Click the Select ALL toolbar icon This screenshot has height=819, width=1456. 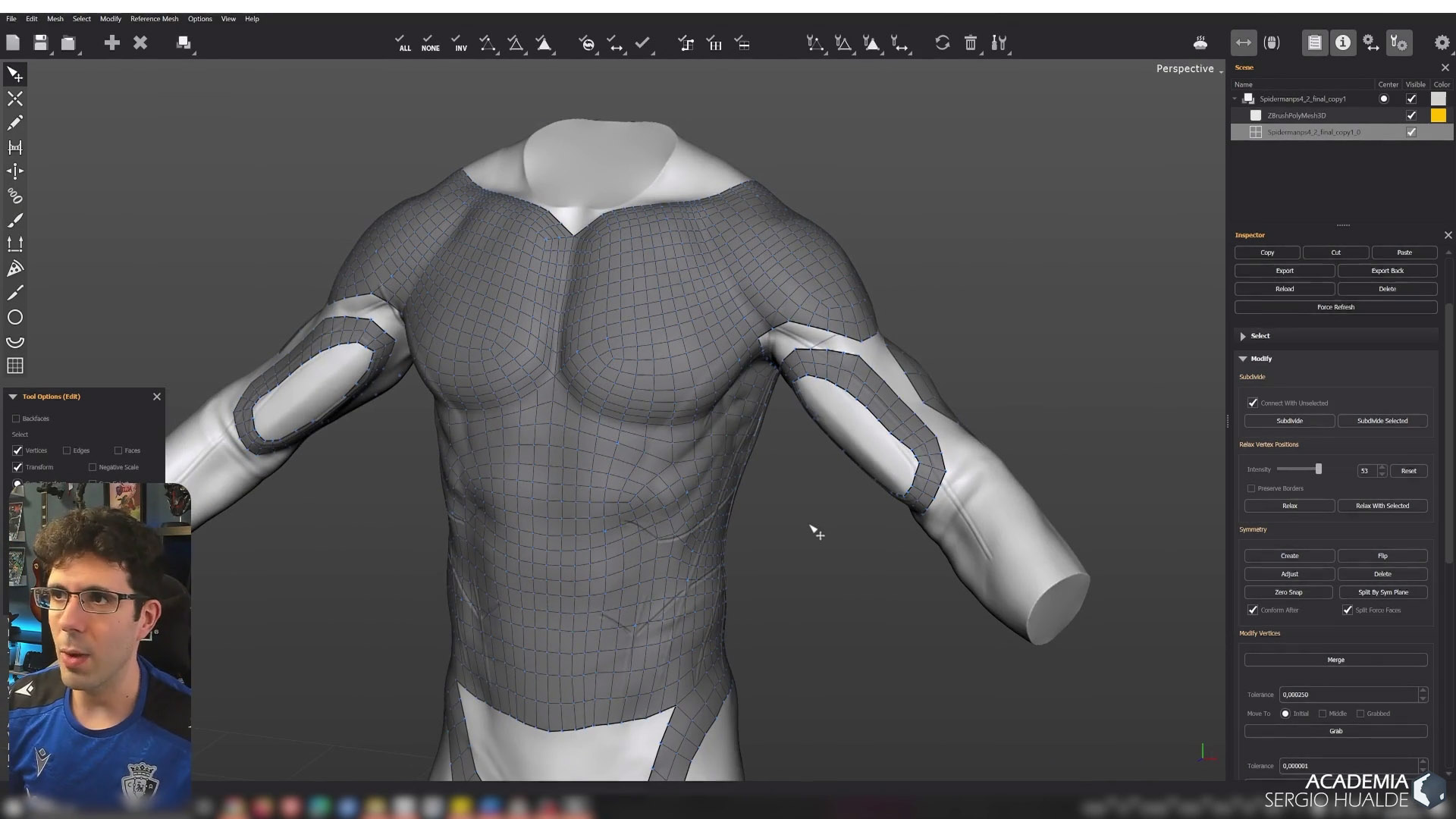click(404, 43)
